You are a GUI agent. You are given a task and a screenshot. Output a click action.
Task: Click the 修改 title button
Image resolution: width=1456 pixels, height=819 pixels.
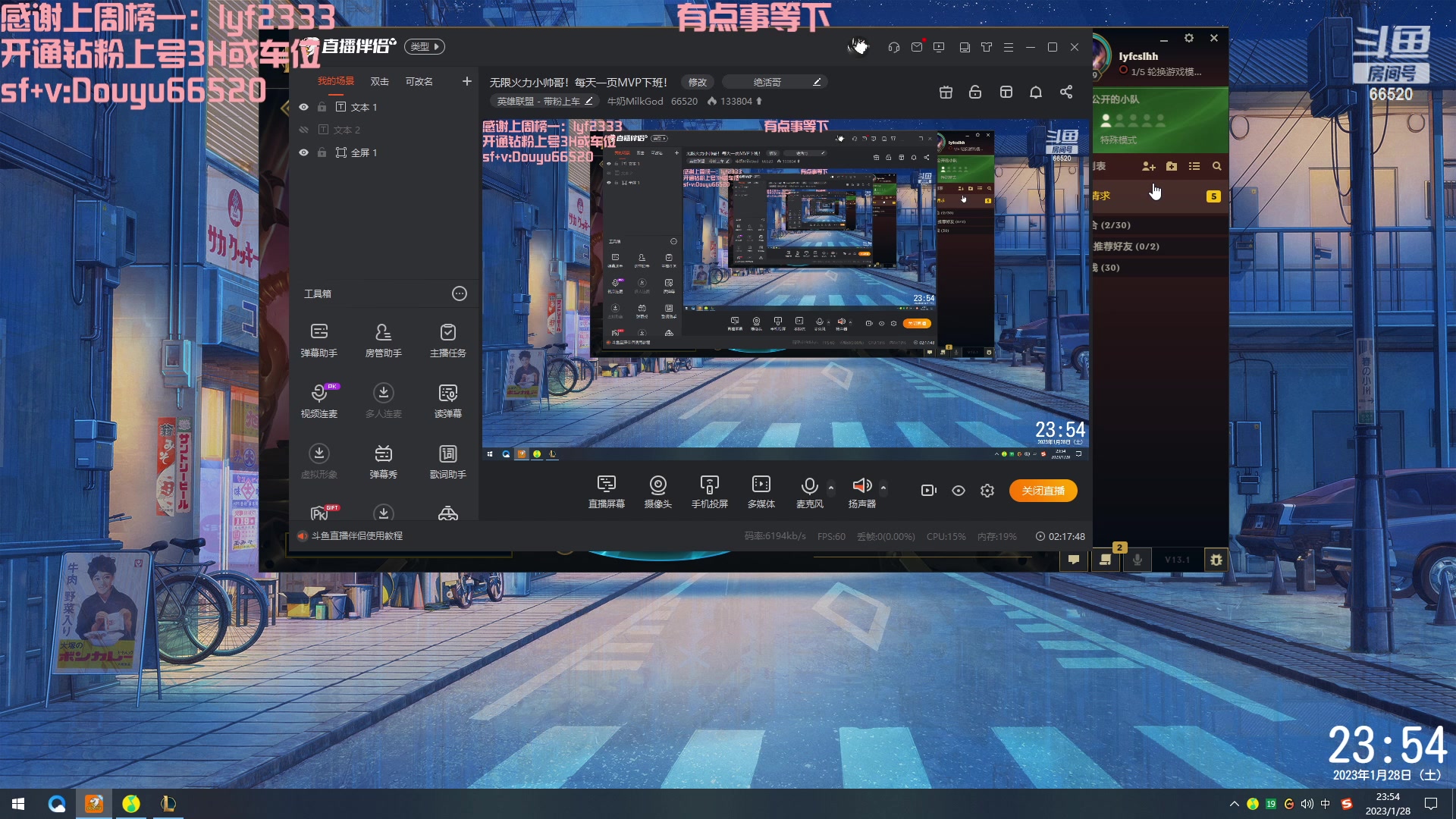pyautogui.click(x=698, y=82)
